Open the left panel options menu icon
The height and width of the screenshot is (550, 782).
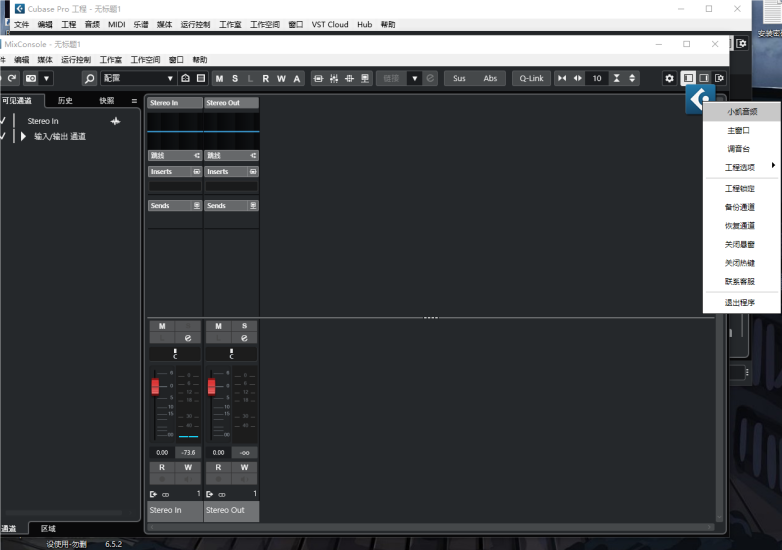click(134, 101)
